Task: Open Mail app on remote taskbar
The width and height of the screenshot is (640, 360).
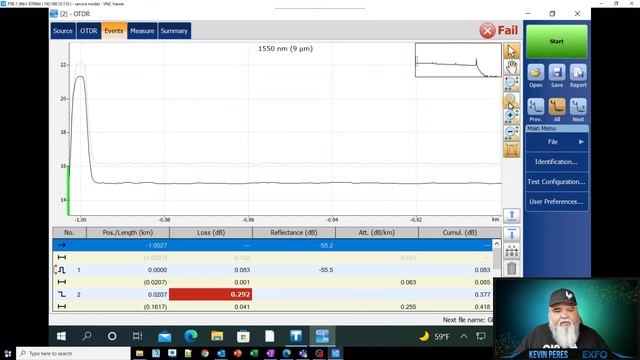Action: (x=164, y=336)
